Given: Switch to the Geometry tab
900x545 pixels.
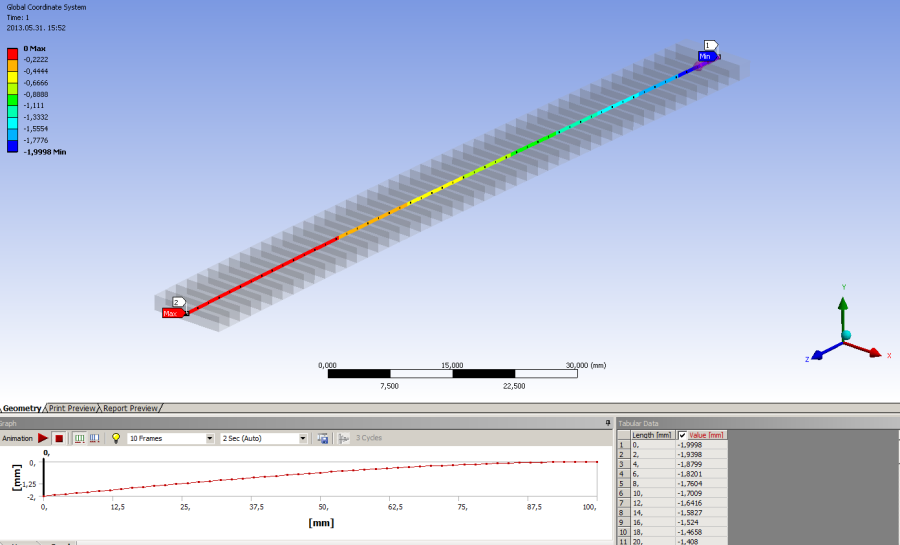Looking at the screenshot, I should (22, 408).
